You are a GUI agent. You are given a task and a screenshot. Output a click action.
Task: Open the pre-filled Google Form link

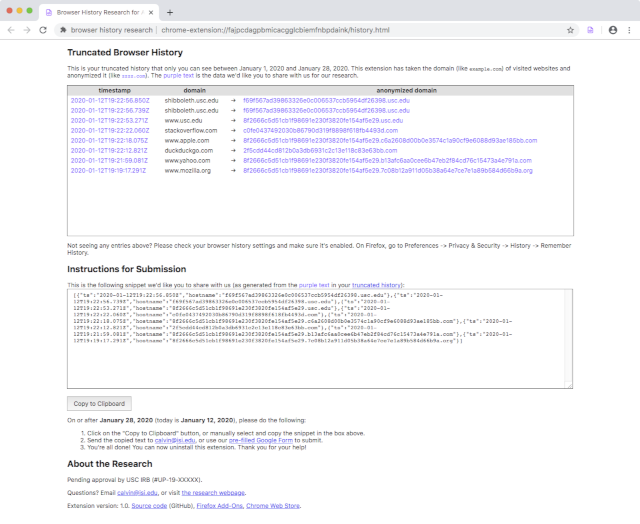261,440
